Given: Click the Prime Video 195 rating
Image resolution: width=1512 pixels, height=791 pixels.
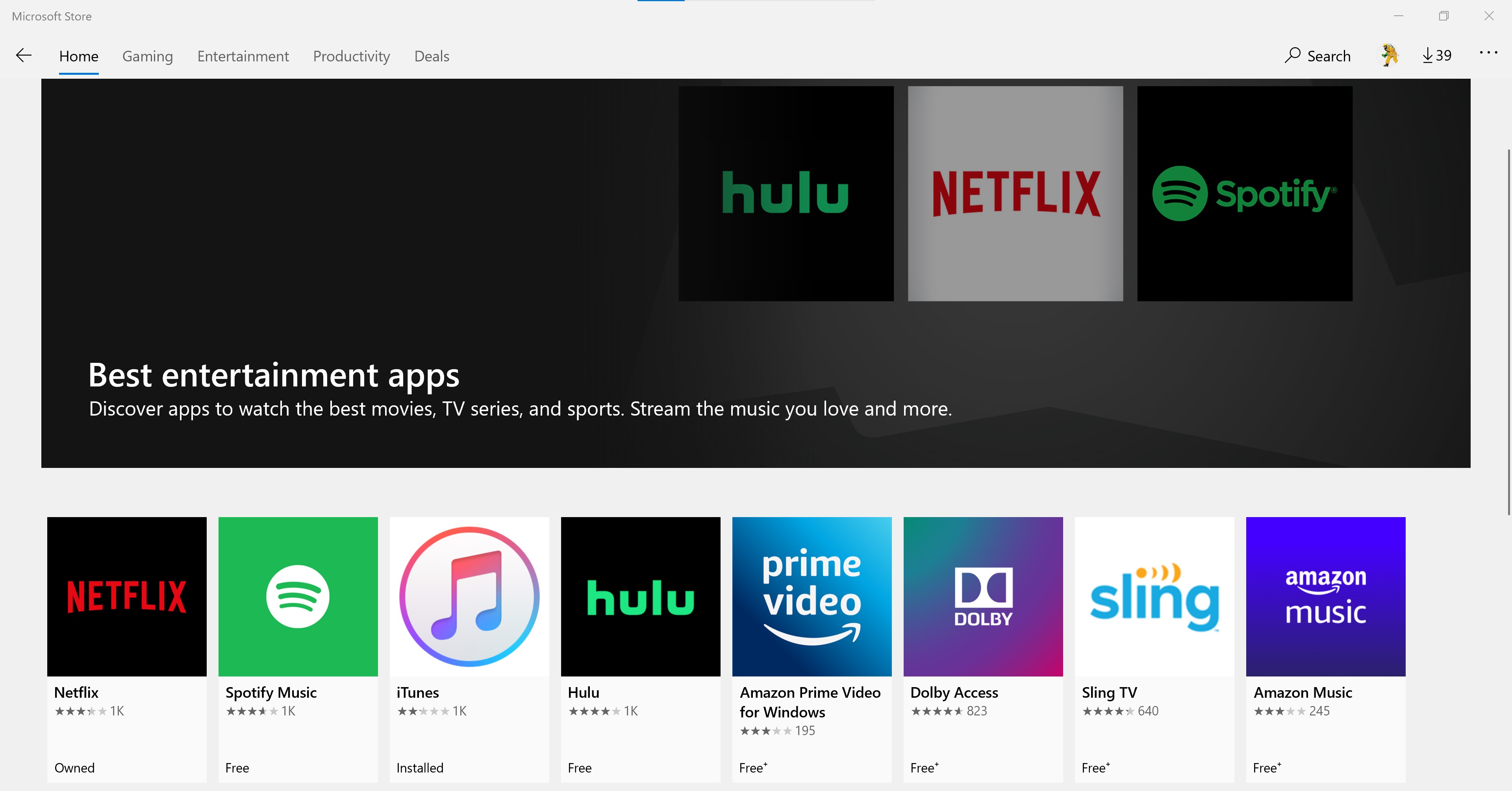Looking at the screenshot, I should (x=778, y=731).
